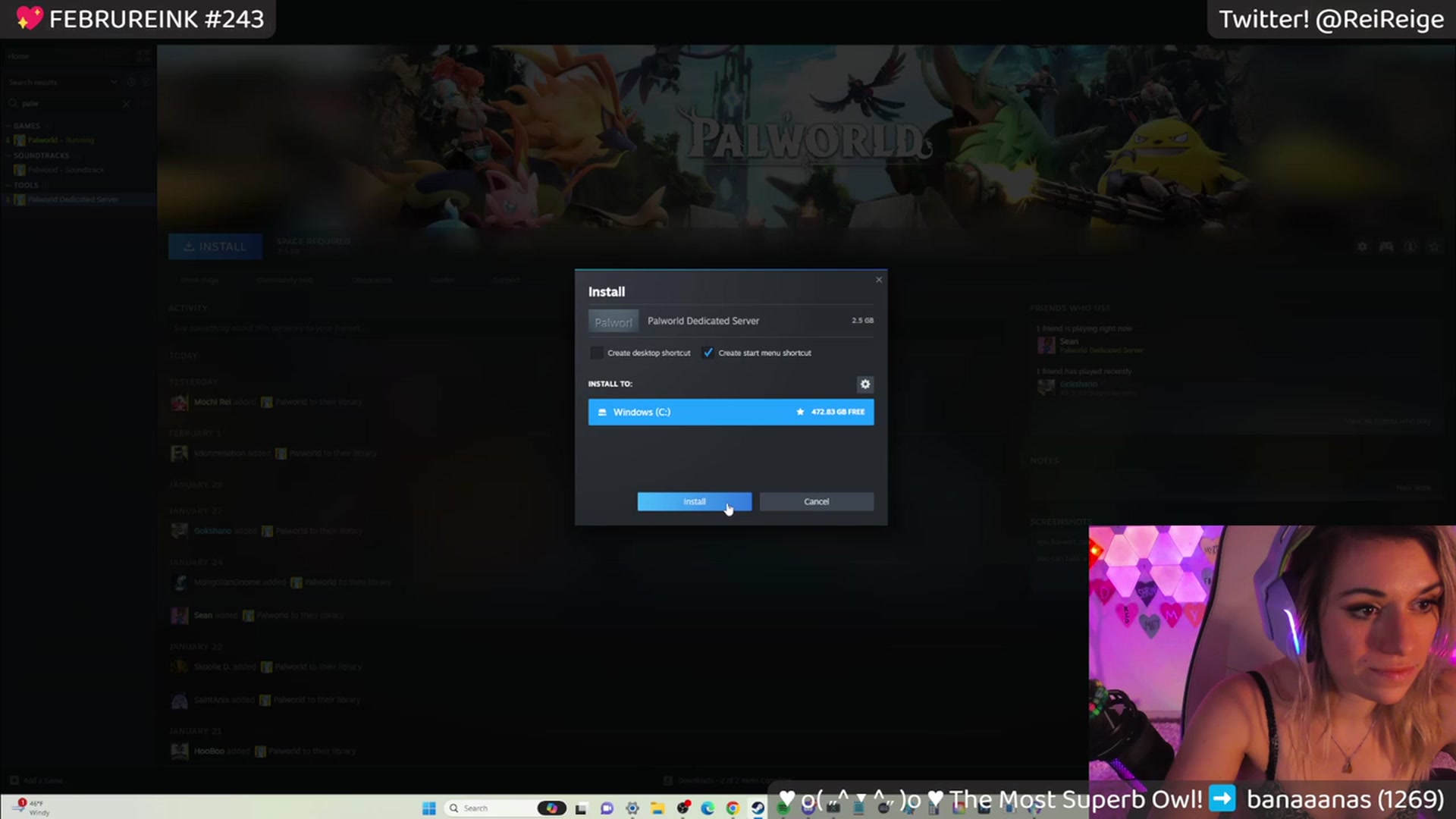Click the large blue INSTALL button on the library page
Viewport: 1456px width, 819px height.
[215, 246]
